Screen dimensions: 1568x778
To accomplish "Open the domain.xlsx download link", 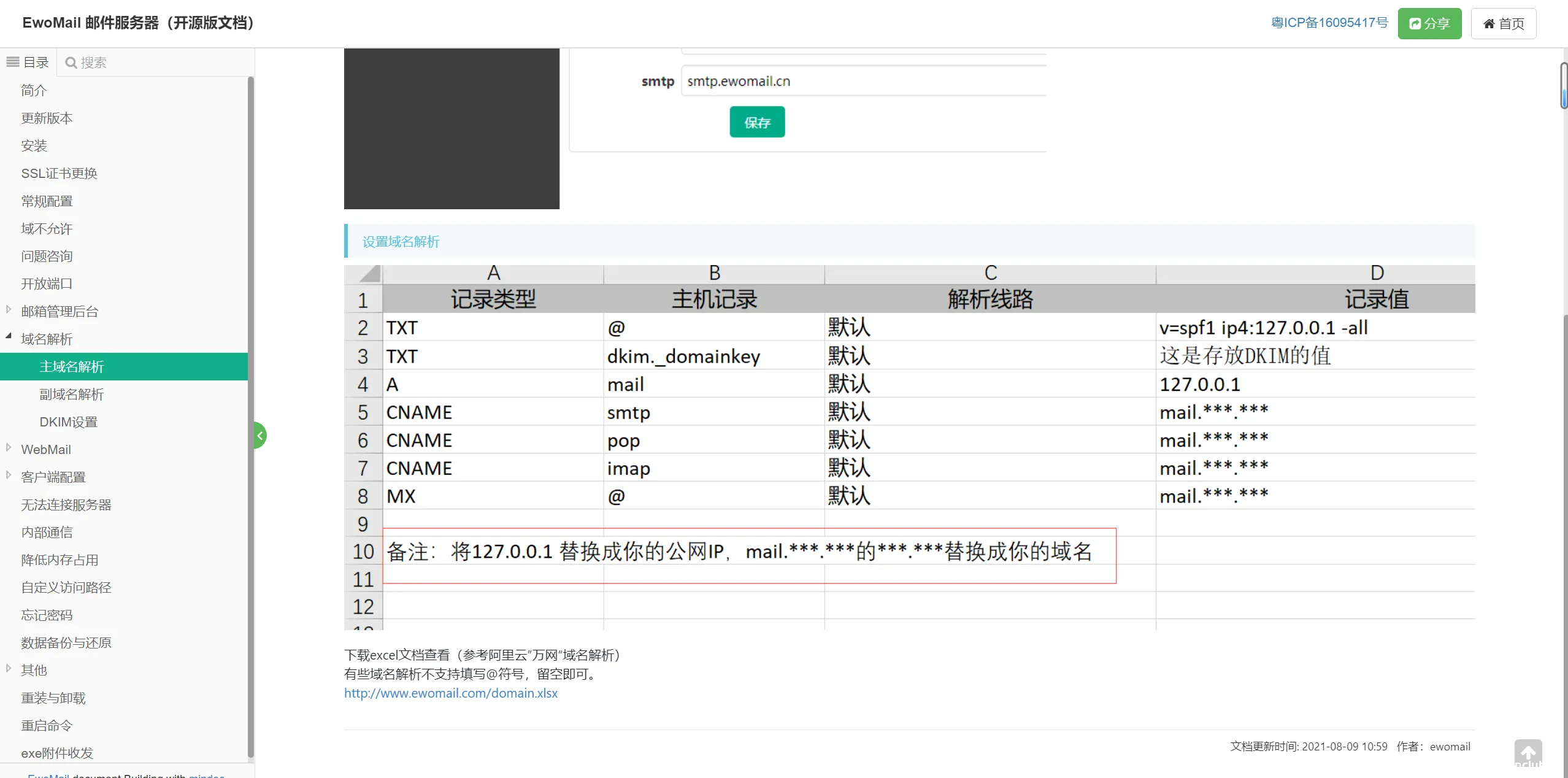I will tap(450, 693).
